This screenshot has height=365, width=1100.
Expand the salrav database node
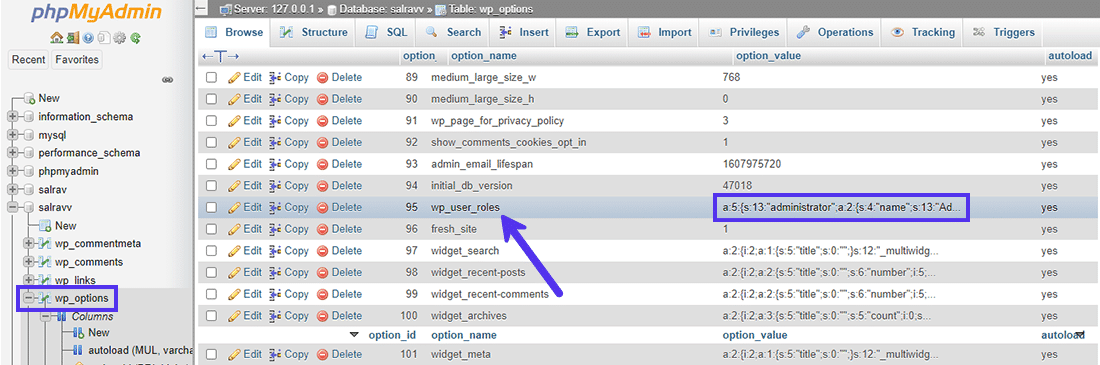[12, 190]
